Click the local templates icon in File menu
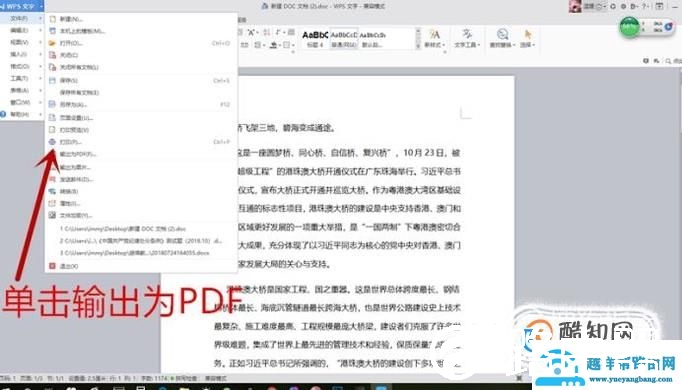Image resolution: width=682 pixels, height=390 pixels. pos(53,31)
